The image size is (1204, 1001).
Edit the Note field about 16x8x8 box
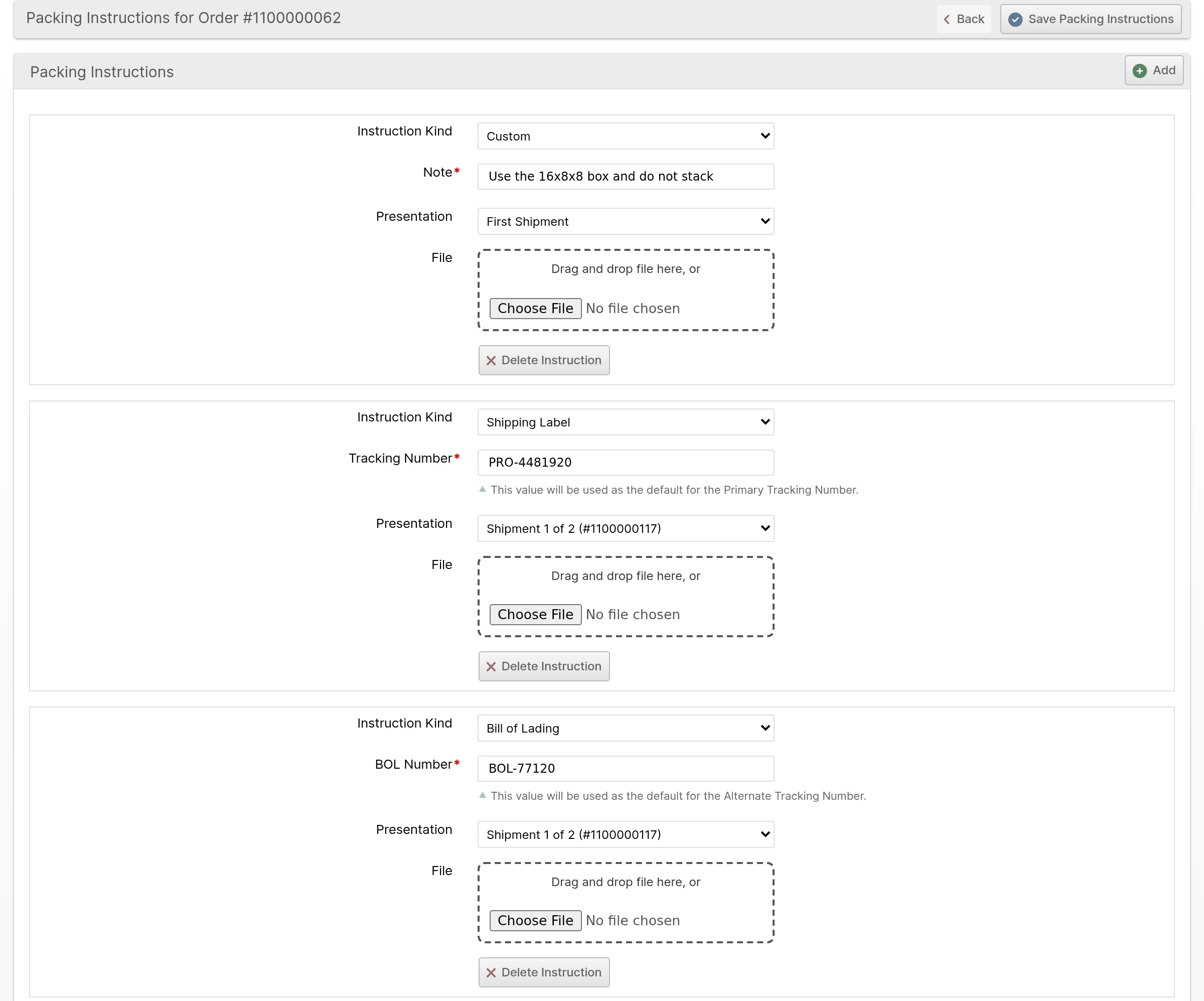[626, 176]
